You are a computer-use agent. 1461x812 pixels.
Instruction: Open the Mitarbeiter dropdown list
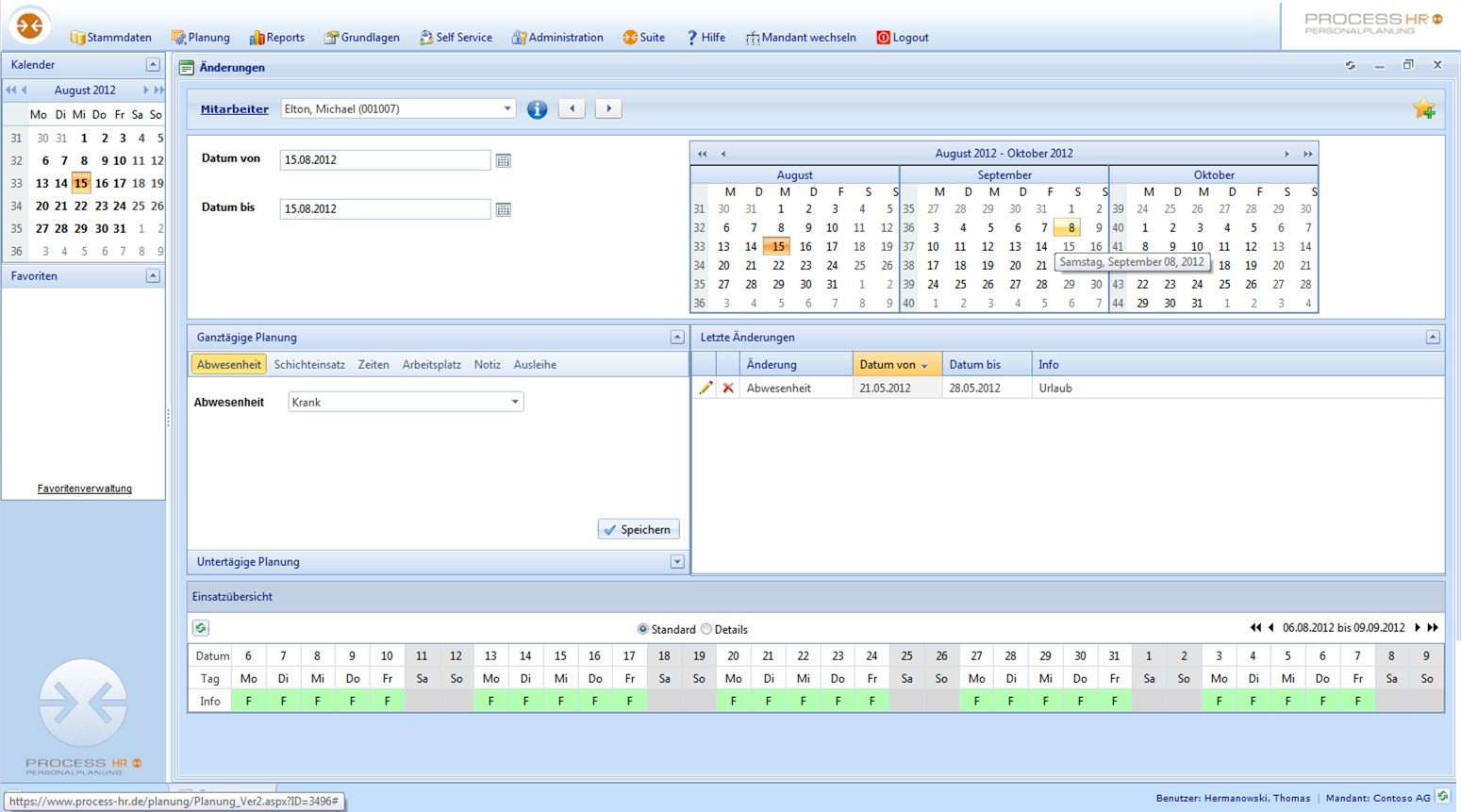(506, 108)
